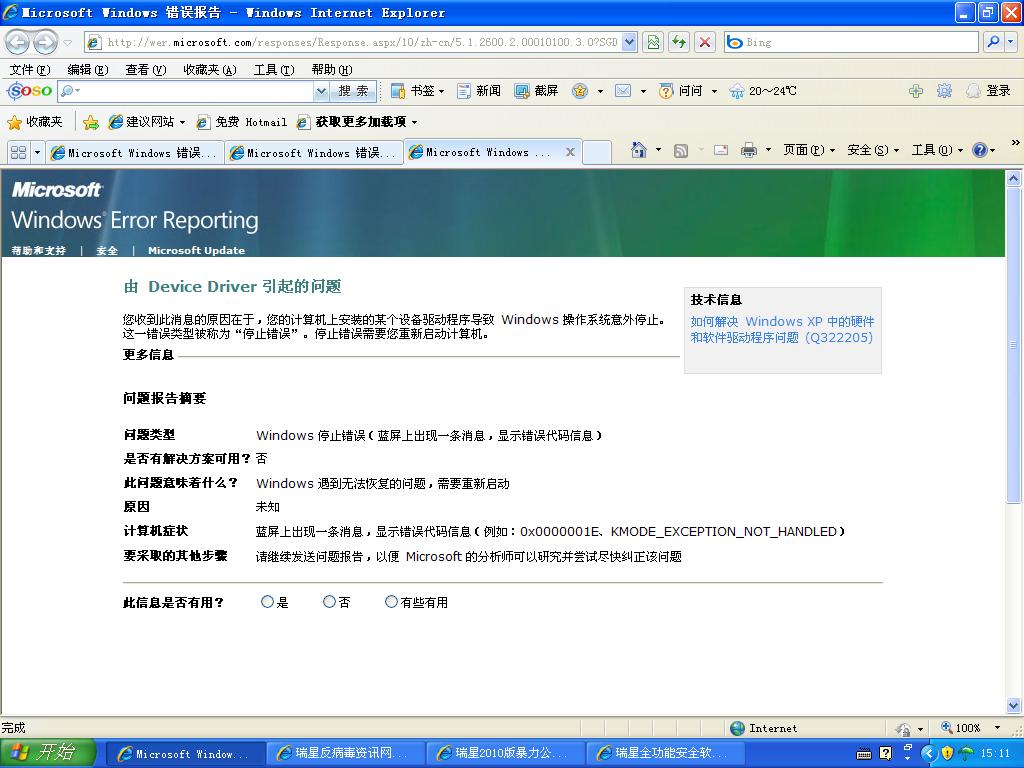
Task: Go forward with the IE Forward arrow
Action: [x=45, y=42]
